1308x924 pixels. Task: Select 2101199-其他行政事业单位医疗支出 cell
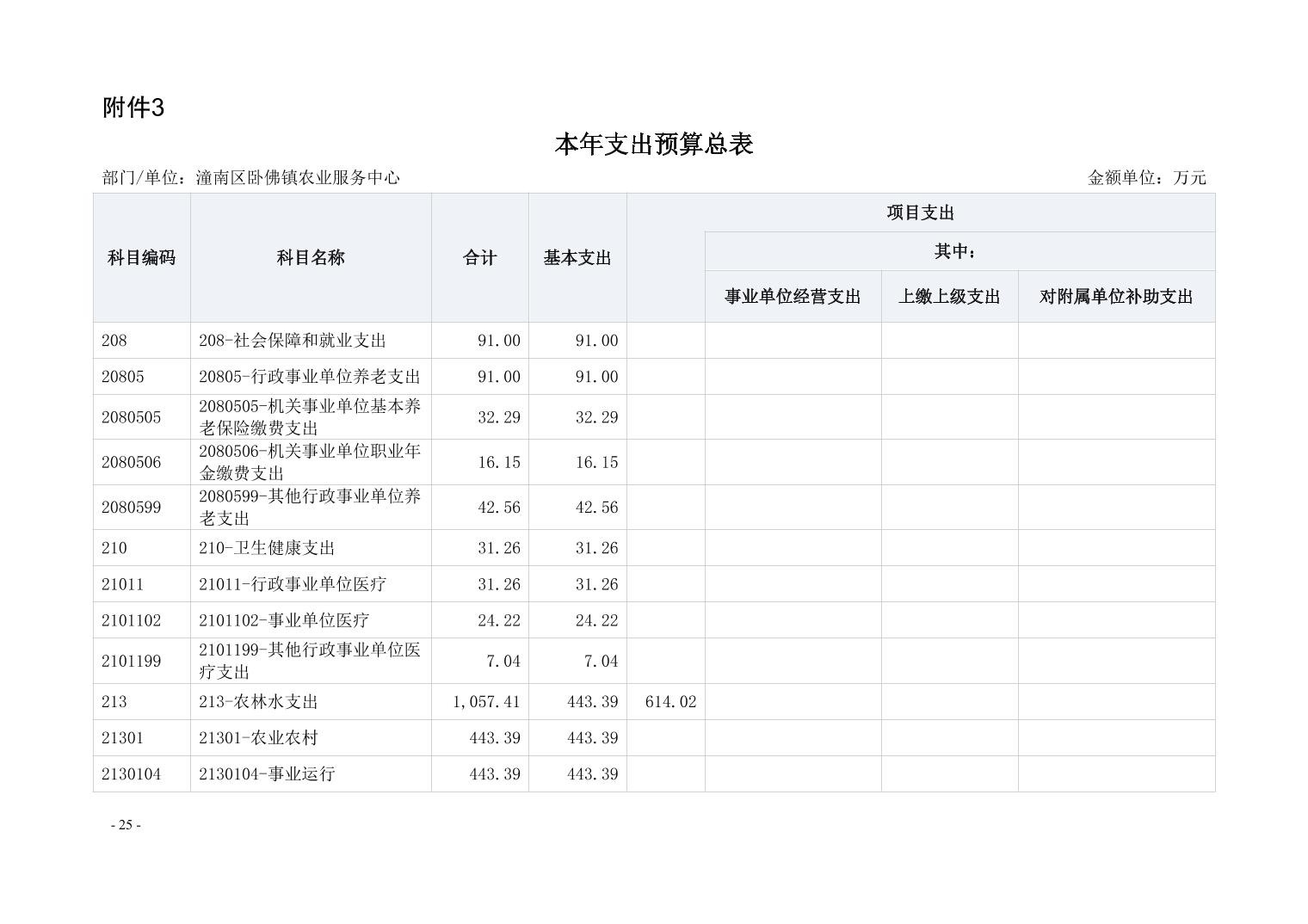[311, 661]
